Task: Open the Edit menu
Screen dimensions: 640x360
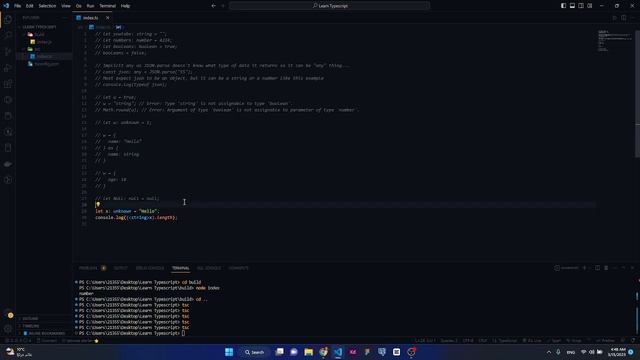Action: [30, 6]
